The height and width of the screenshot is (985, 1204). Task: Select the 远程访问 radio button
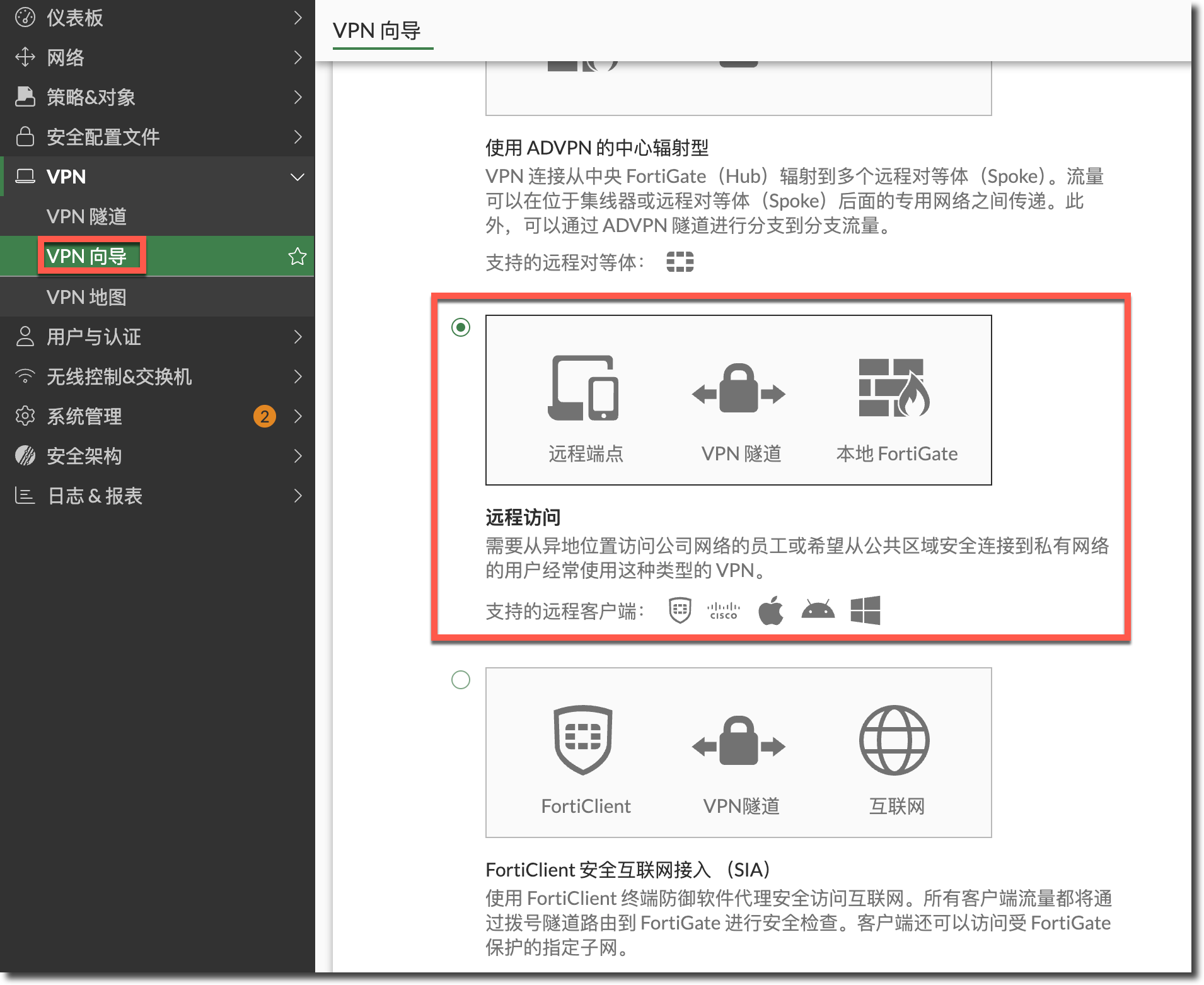click(461, 327)
